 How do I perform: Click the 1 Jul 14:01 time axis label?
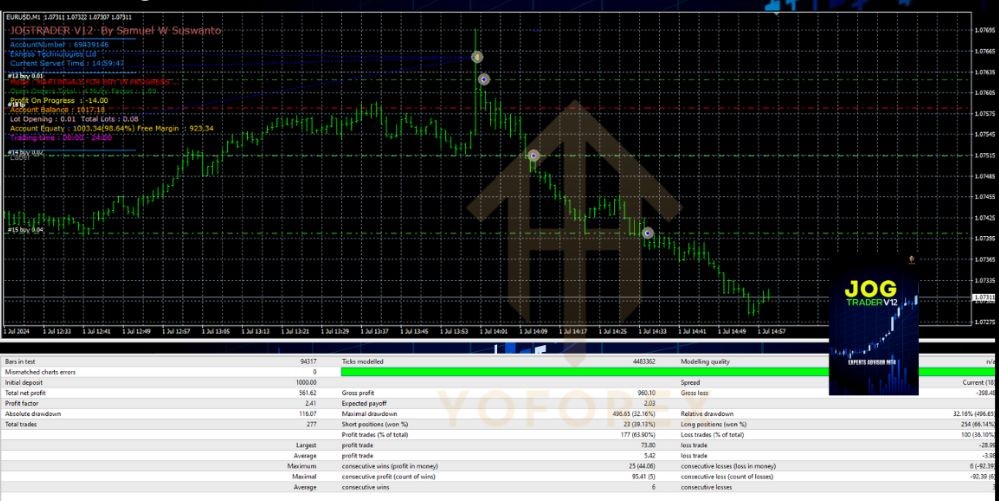pos(493,331)
